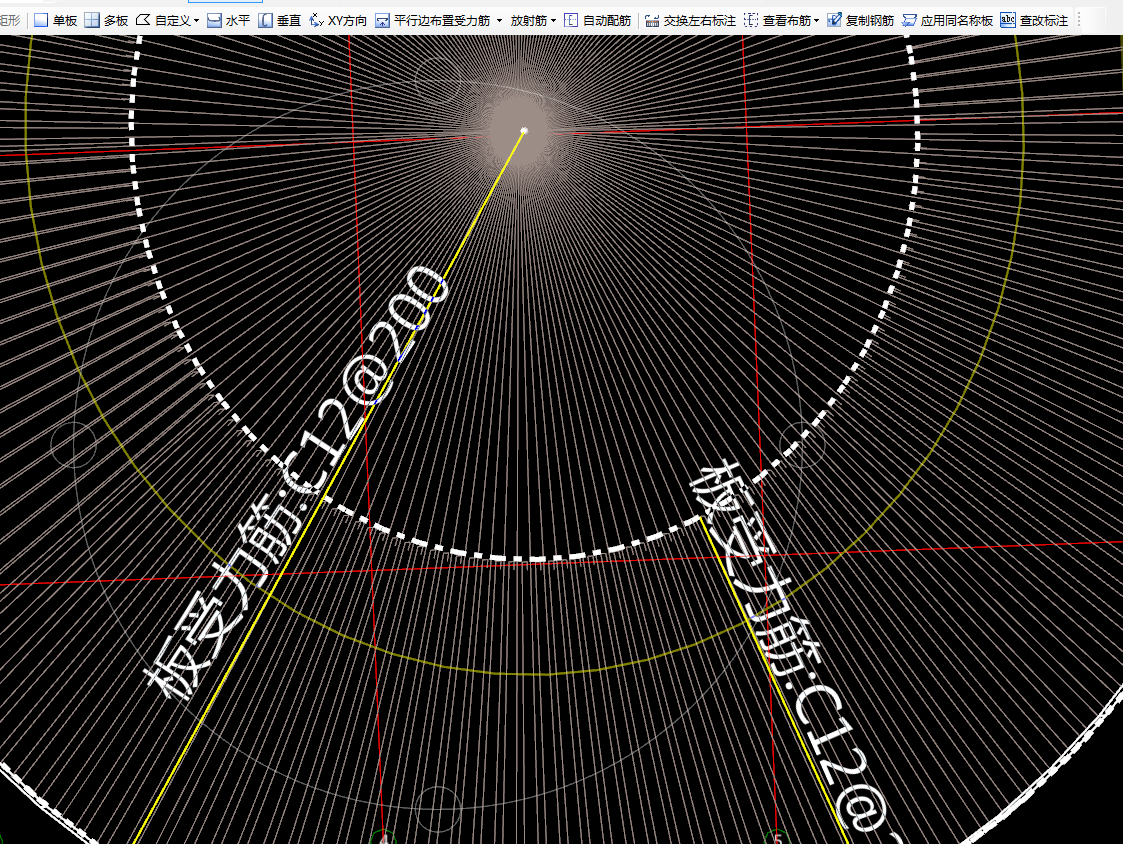The height and width of the screenshot is (844, 1123).
Task: Activate the 水平 horizontal rebar tool
Action: point(228,21)
